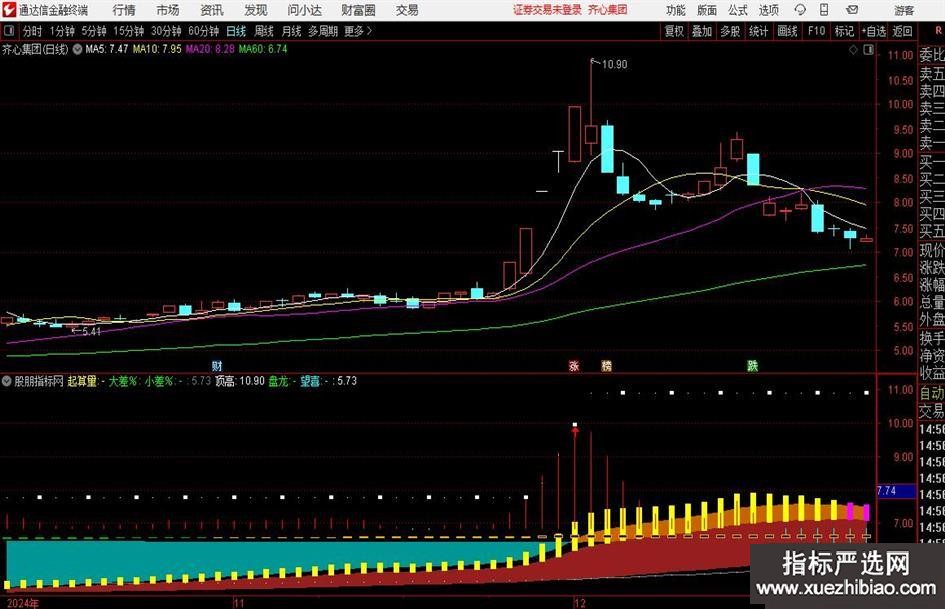Open the 公式 menu

tap(738, 10)
